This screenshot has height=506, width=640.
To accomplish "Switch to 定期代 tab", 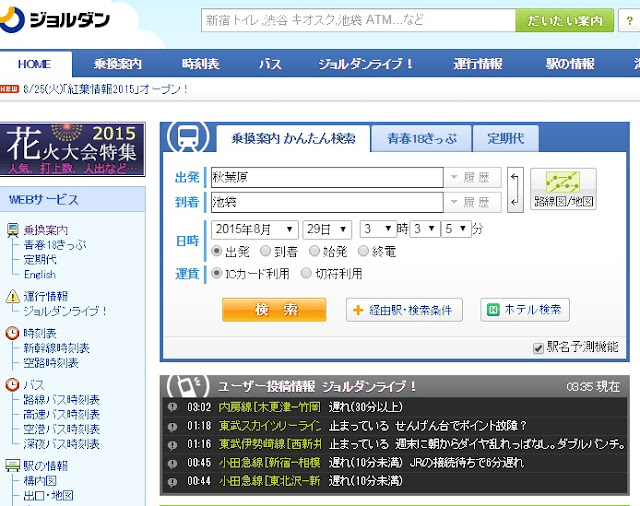I will click(x=506, y=139).
